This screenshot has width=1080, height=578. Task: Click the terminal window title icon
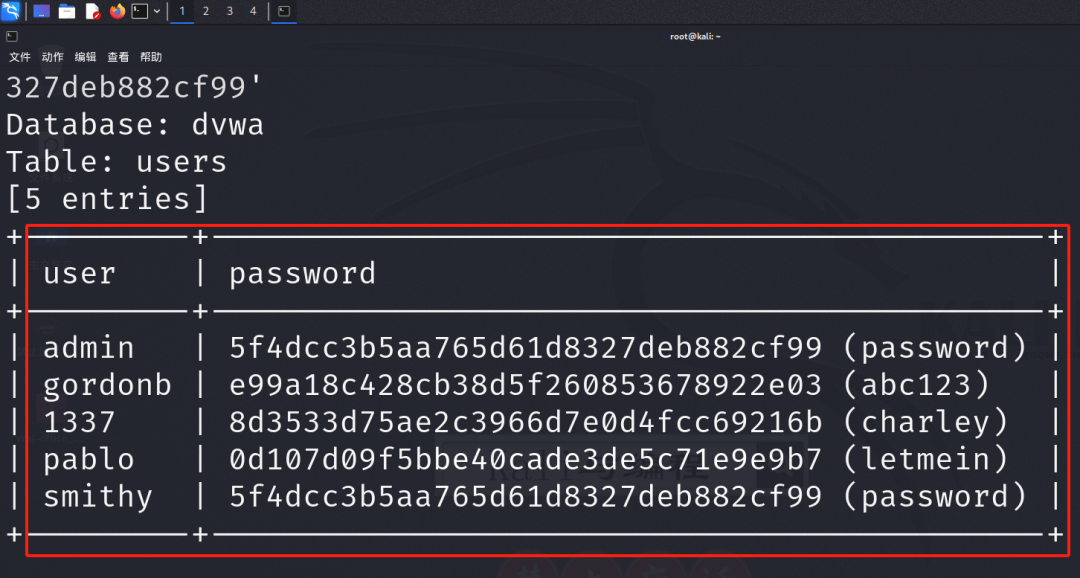(x=12, y=36)
